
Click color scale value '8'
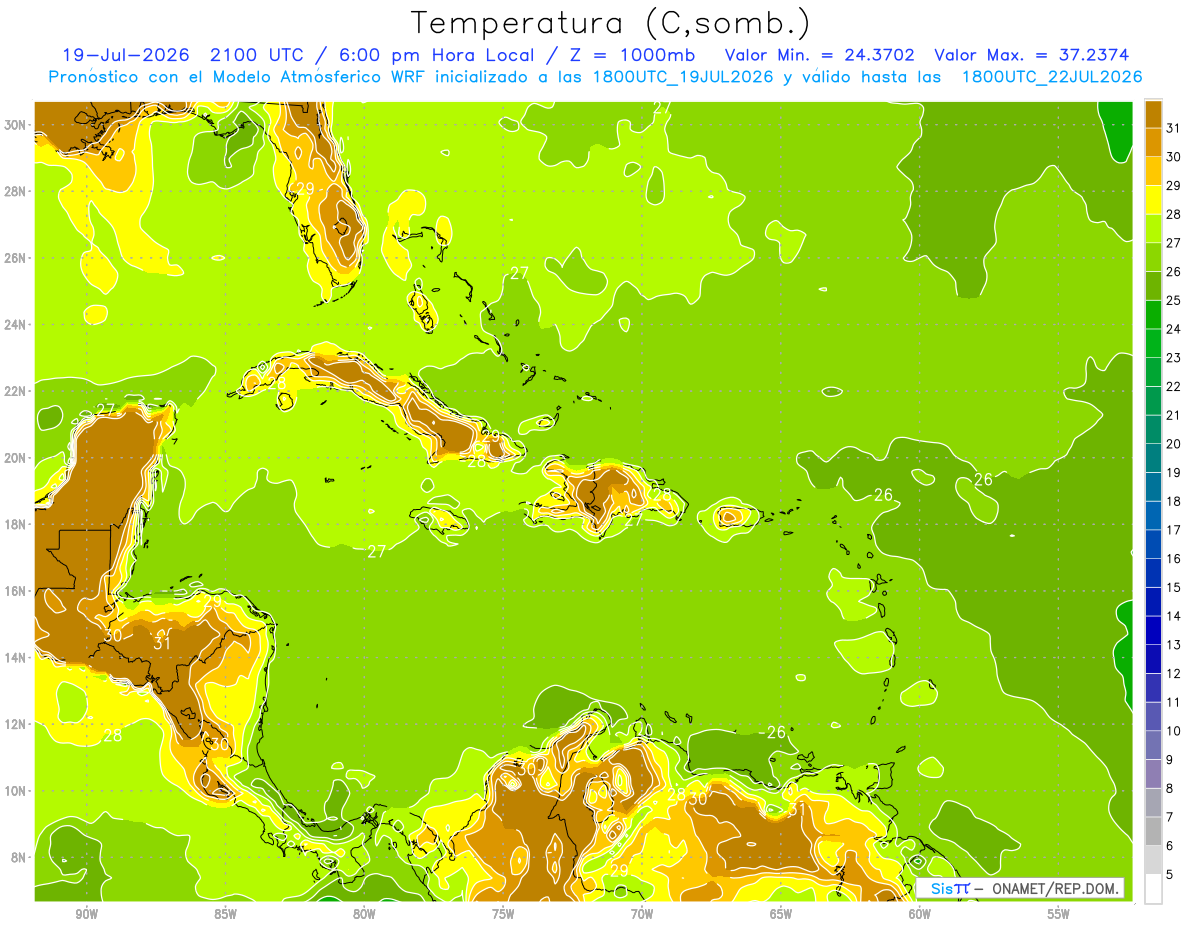click(x=1170, y=788)
